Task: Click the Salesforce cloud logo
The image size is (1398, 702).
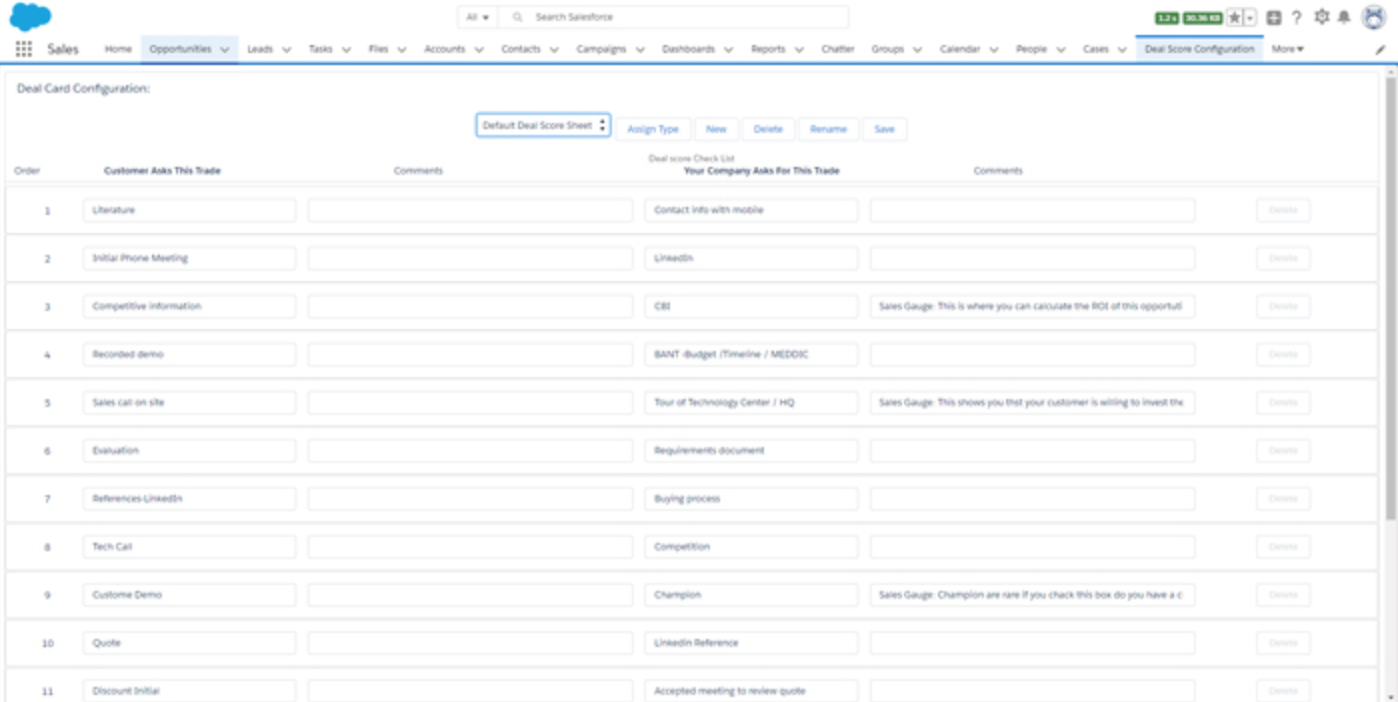Action: pos(31,16)
